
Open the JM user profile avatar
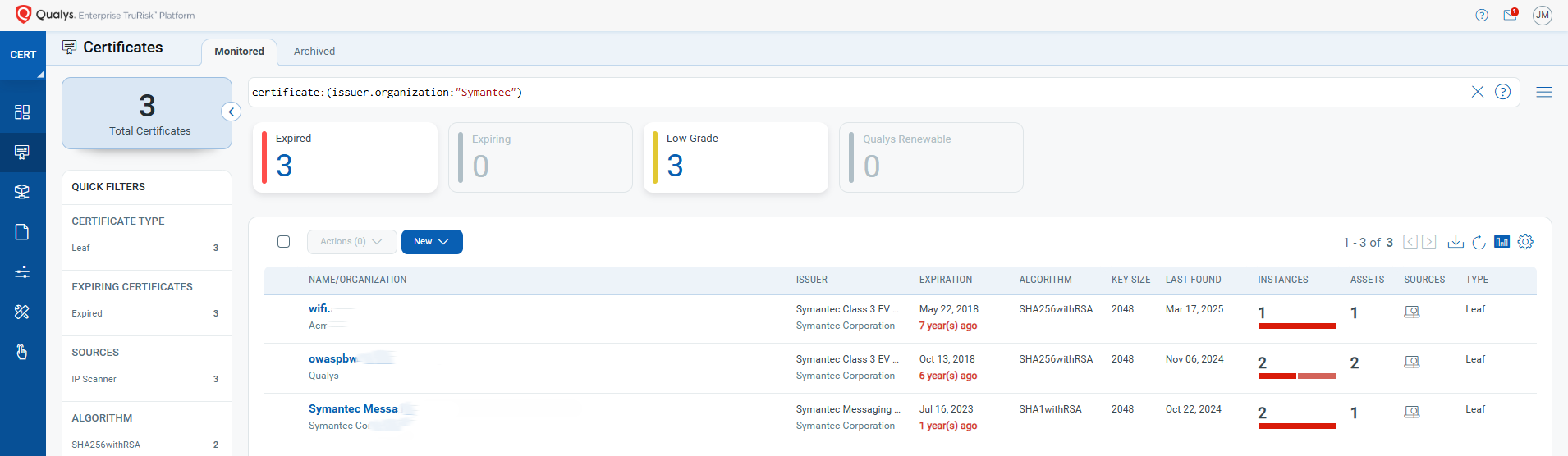click(x=1543, y=15)
